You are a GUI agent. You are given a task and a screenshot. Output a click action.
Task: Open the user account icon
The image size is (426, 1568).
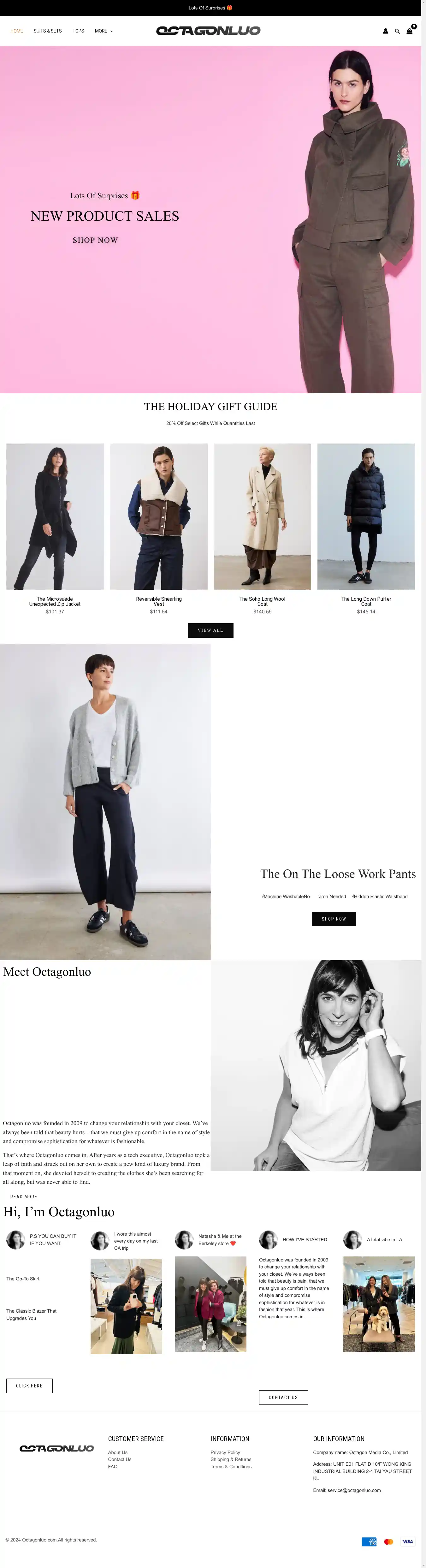pos(385,31)
